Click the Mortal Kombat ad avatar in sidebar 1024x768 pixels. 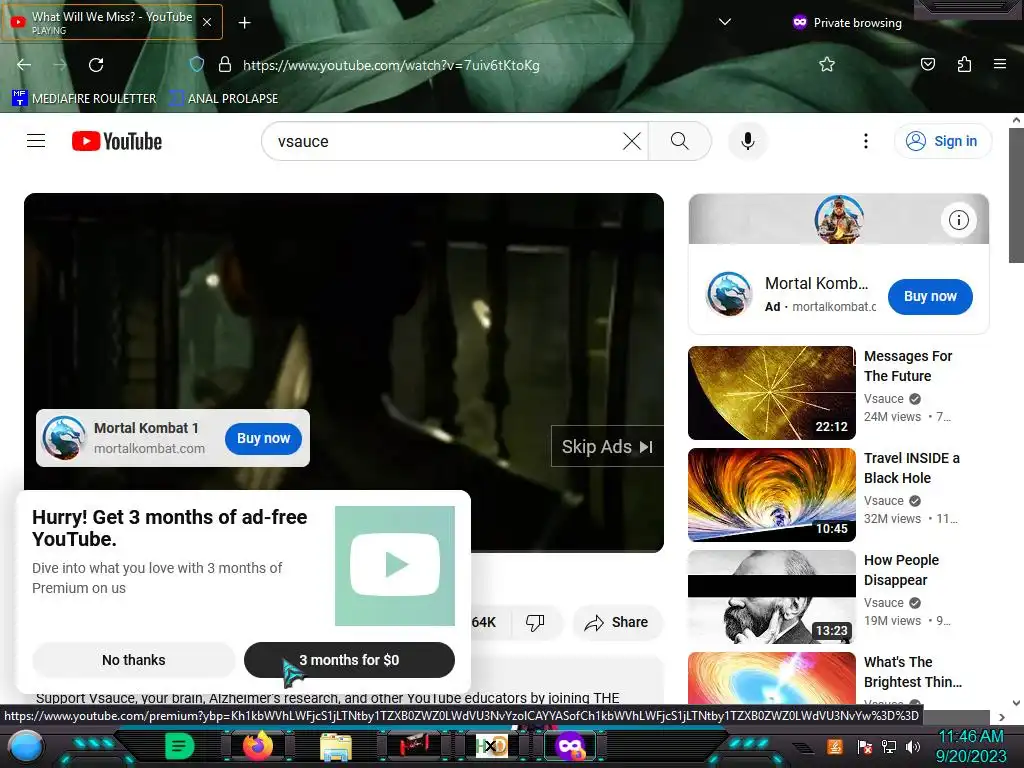point(729,294)
